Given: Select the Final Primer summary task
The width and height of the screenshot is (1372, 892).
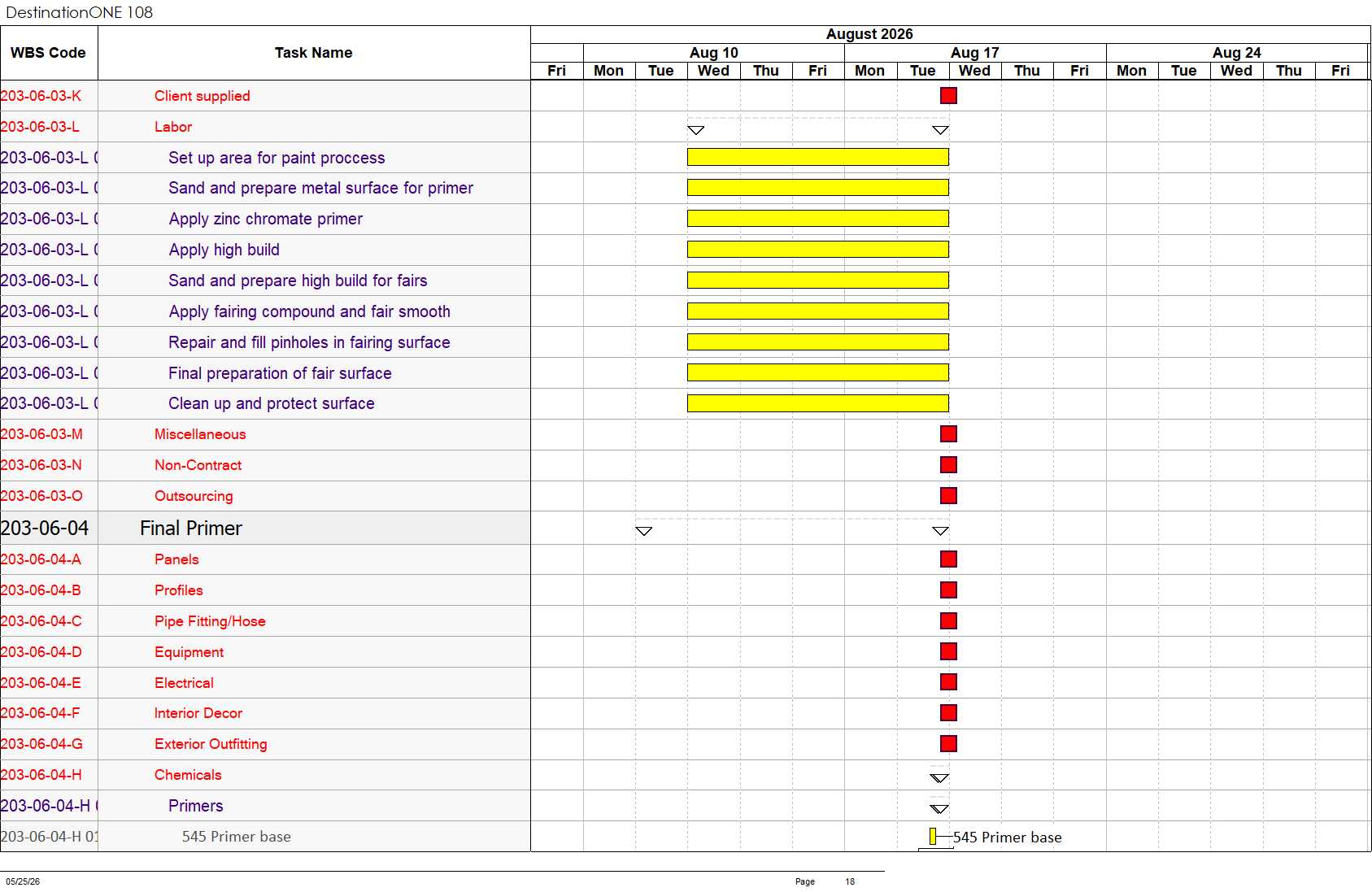Looking at the screenshot, I should (x=191, y=529).
